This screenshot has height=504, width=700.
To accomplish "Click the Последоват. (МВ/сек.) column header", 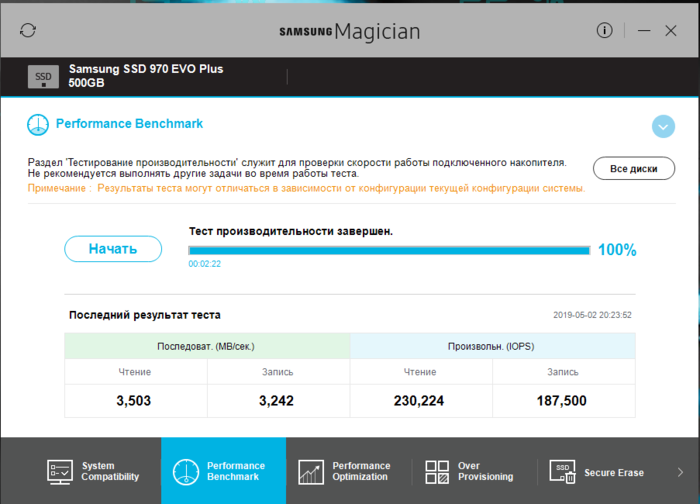I will (x=207, y=346).
